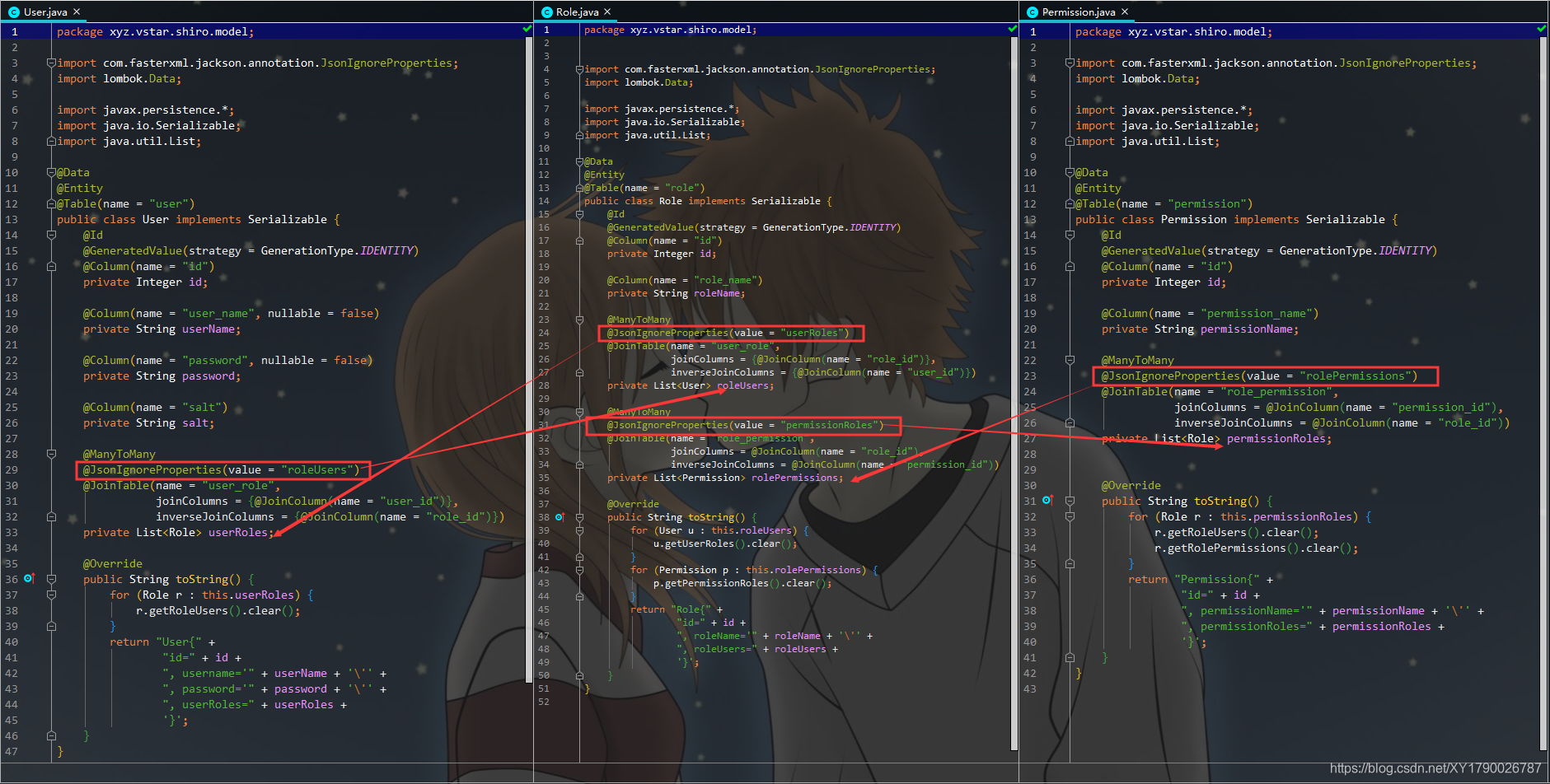Click the User.java vertical scrollbar
This screenshot has width=1550, height=784.
coord(529,360)
